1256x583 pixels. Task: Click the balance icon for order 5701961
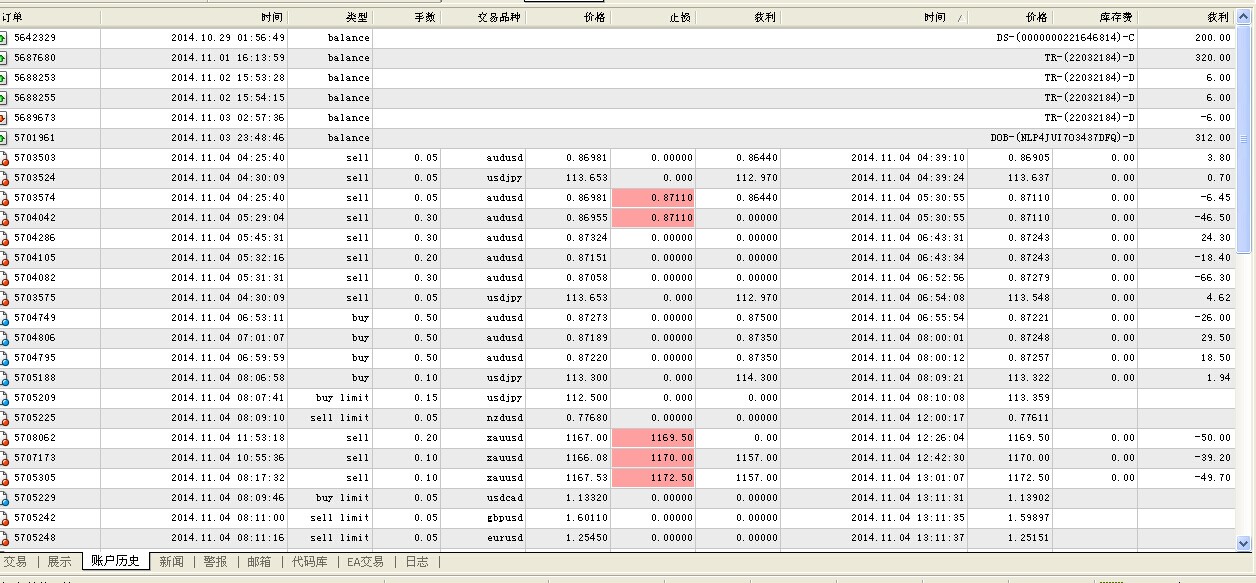point(4,138)
